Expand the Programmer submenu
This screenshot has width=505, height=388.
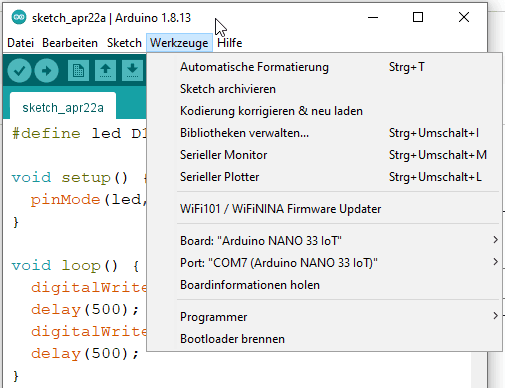(x=324, y=317)
